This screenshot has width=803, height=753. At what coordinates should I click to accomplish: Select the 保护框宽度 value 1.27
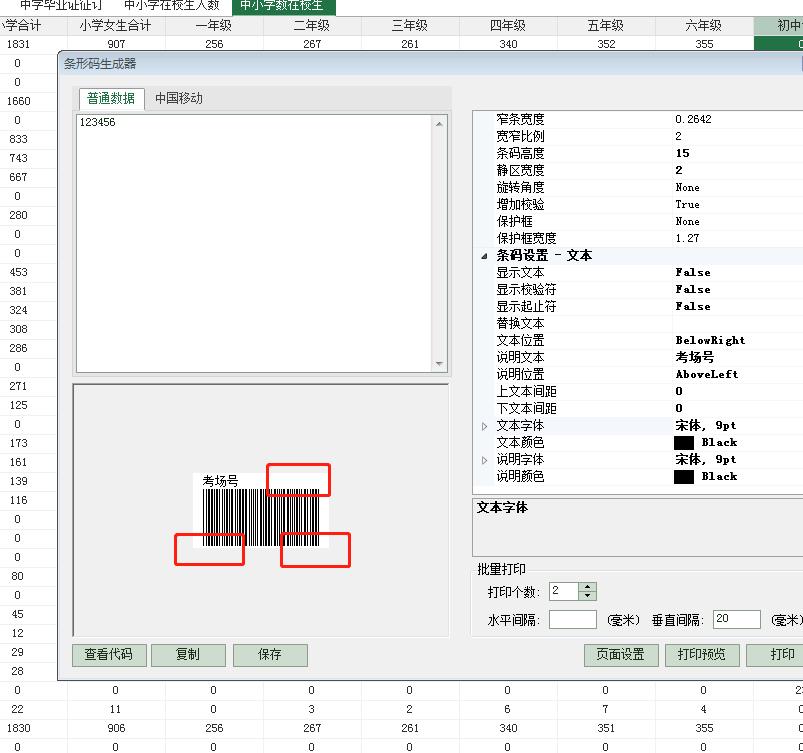(x=687, y=238)
